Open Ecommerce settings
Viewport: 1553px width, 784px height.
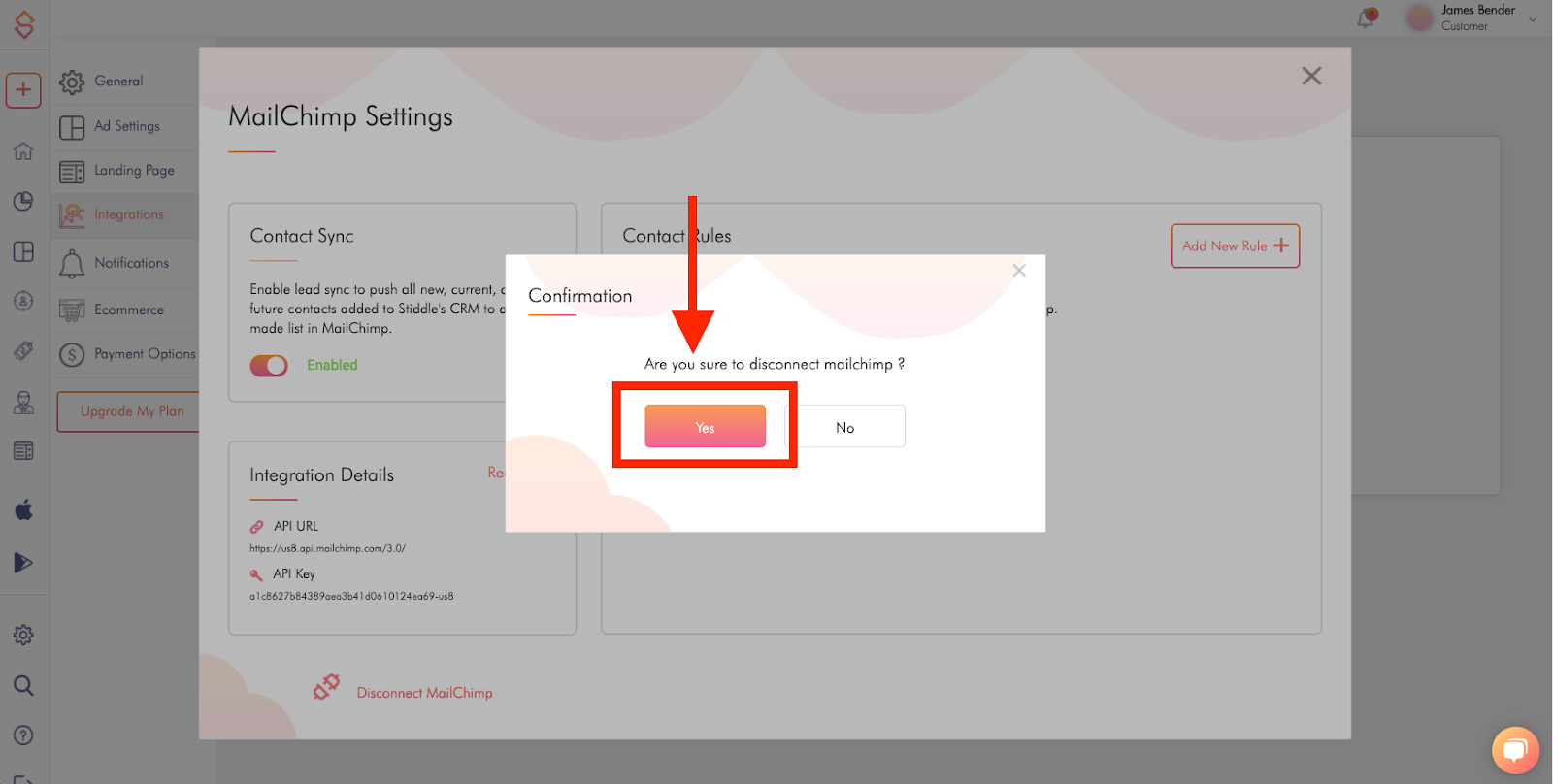[x=129, y=310]
